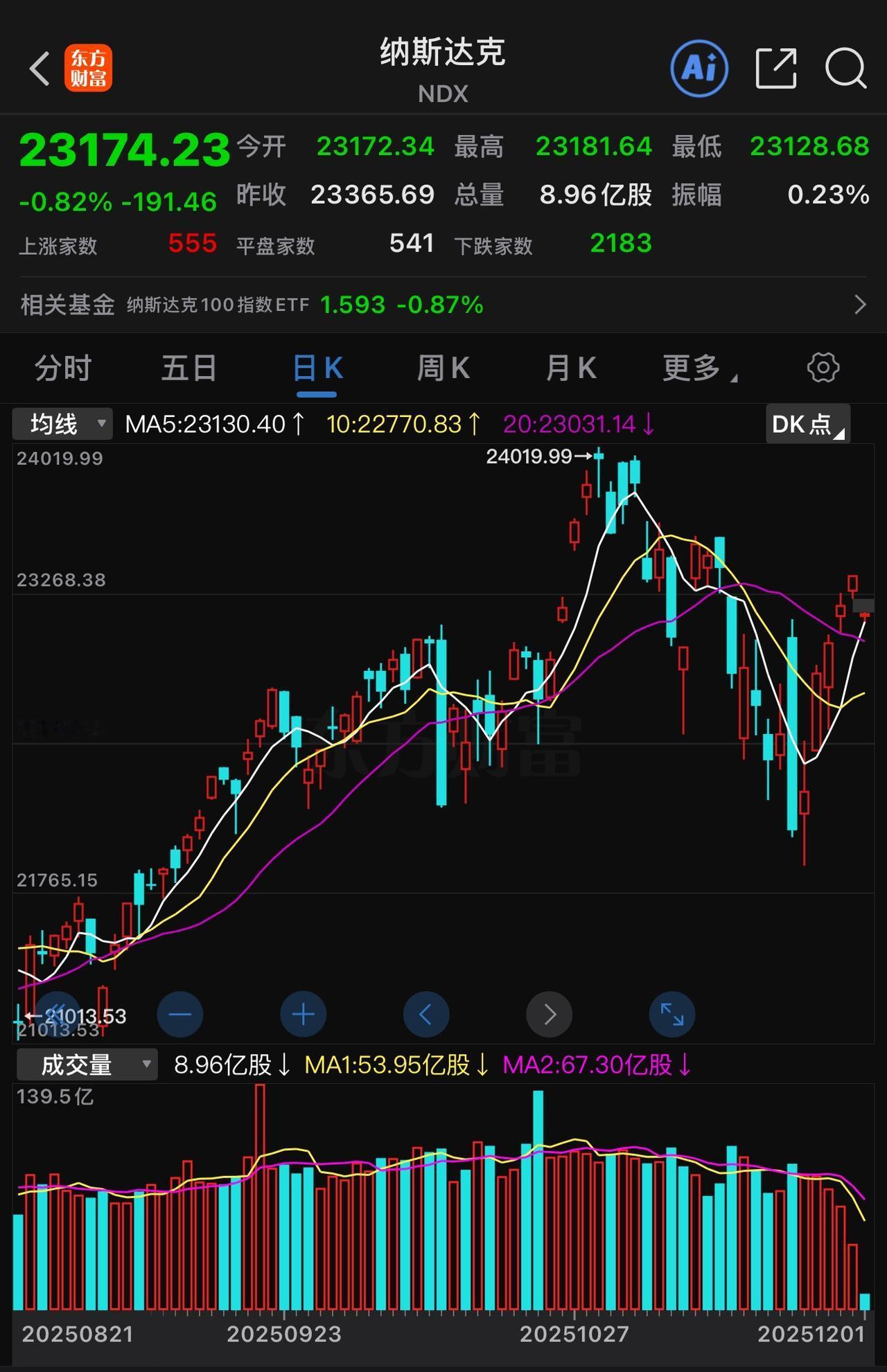Tap the 今开 value 23172.34
Viewport: 887px width, 1372px height.
pos(376,146)
